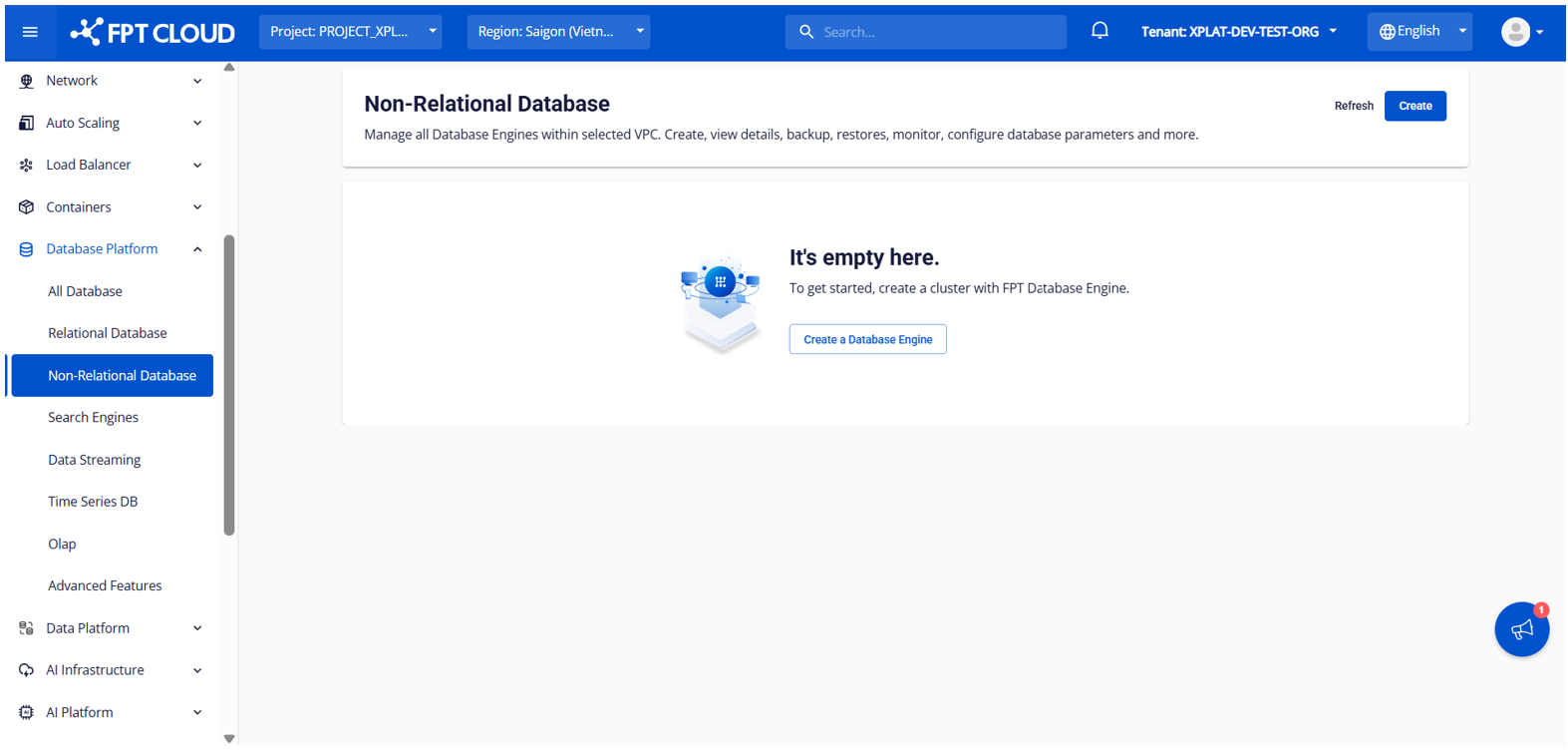Open the Region Saigon dropdown
The image size is (1568, 750).
[x=558, y=32]
